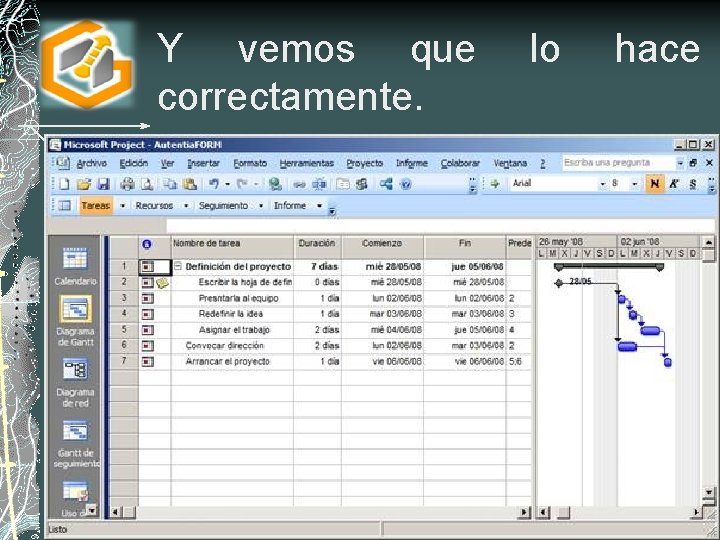Click the indicators column header info icon
Image resolution: width=720 pixels, height=540 pixels.
pos(146,244)
